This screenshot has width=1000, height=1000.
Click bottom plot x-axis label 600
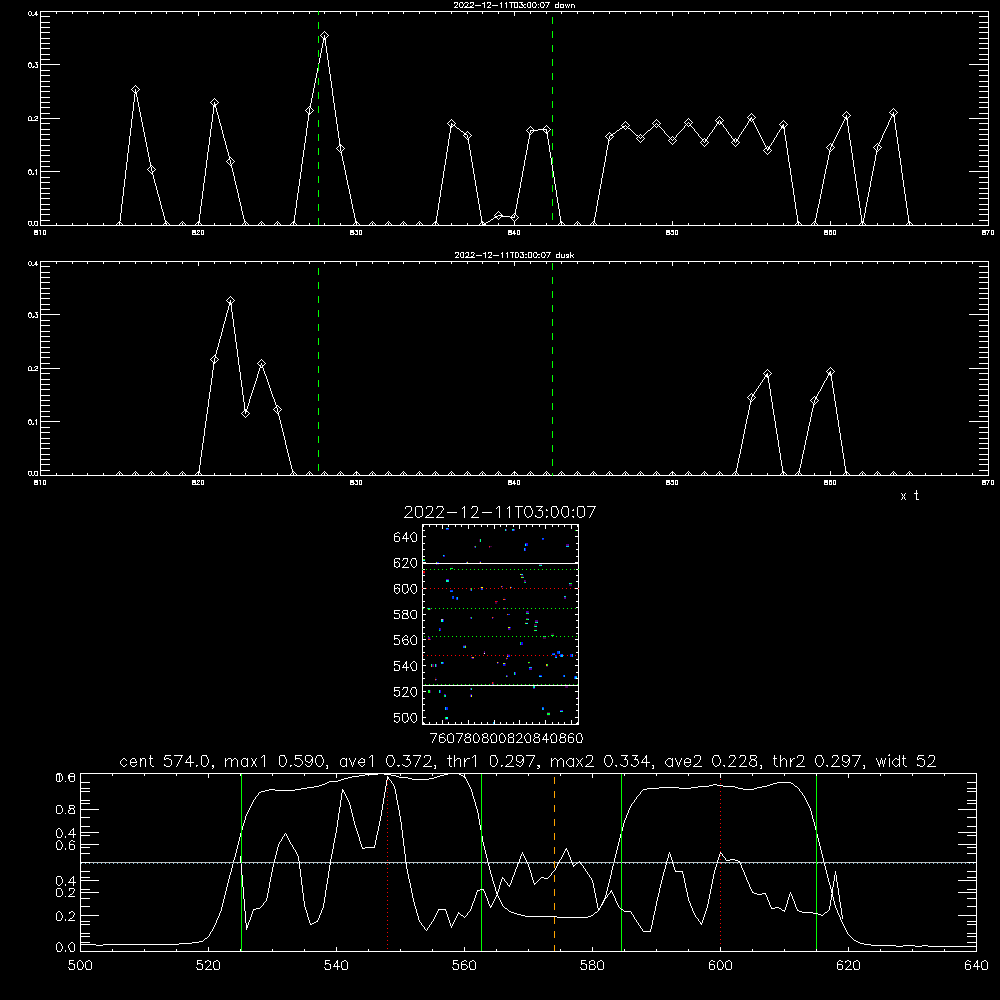click(x=721, y=966)
